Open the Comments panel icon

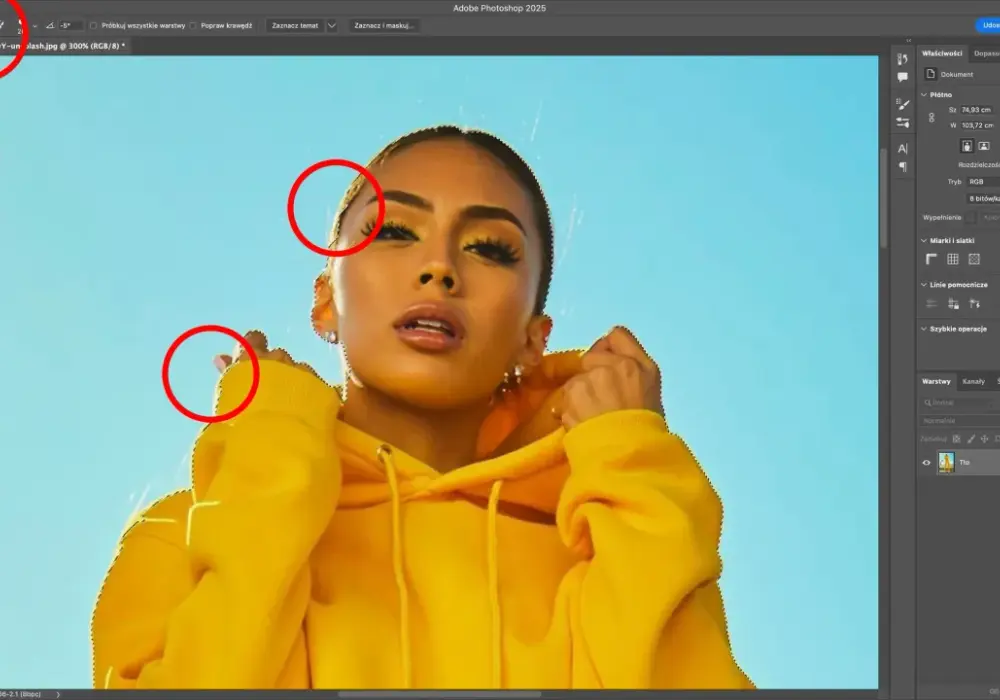pyautogui.click(x=902, y=77)
